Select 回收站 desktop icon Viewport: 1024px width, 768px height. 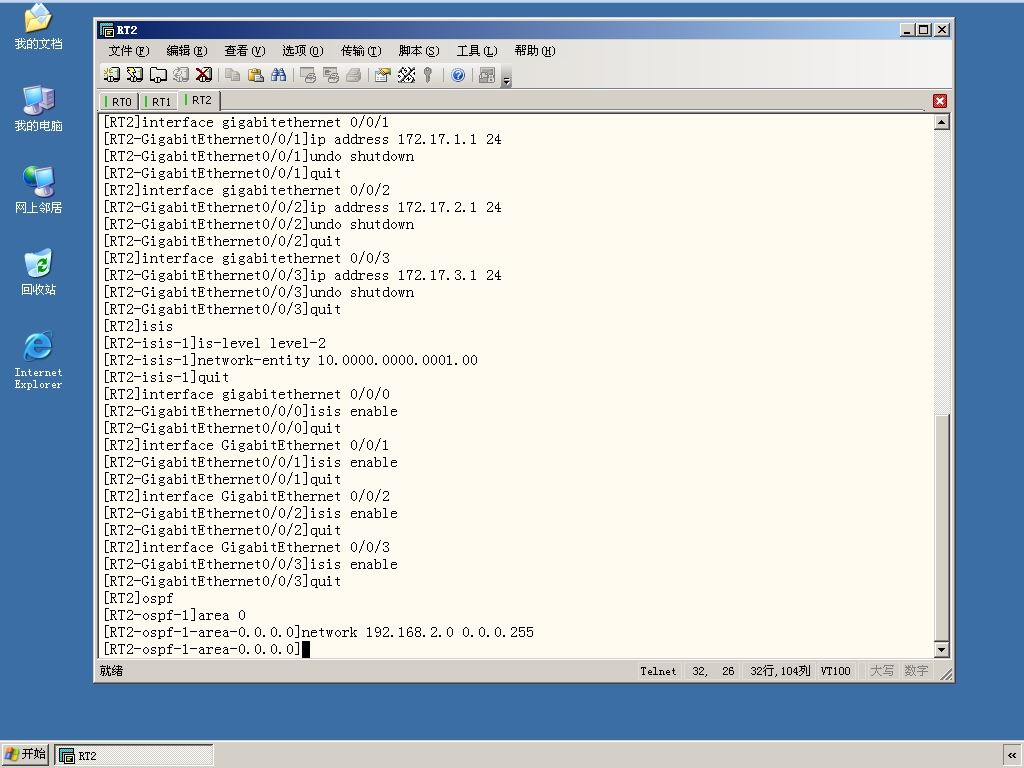(x=38, y=272)
